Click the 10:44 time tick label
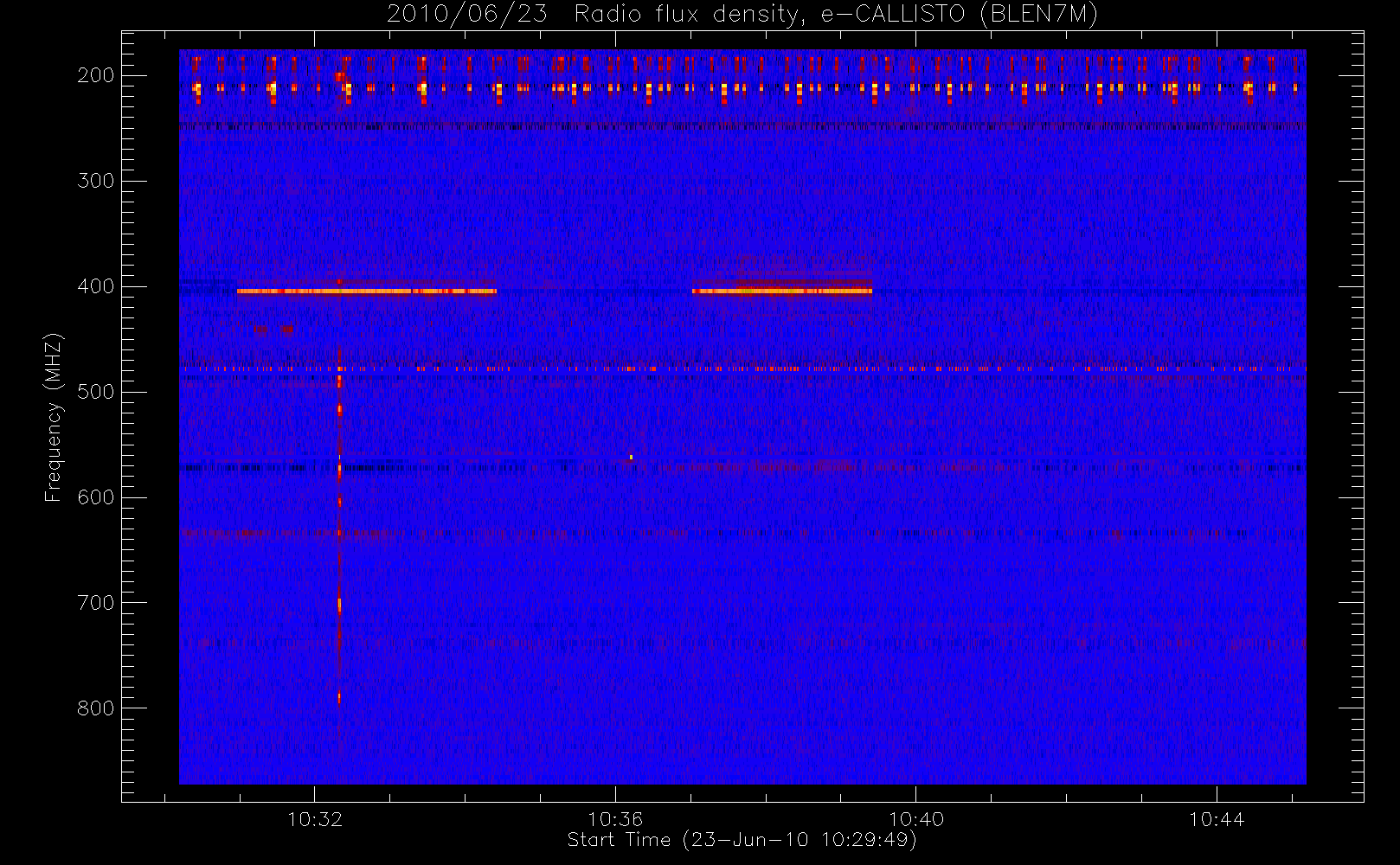1400x865 pixels. [x=1217, y=818]
